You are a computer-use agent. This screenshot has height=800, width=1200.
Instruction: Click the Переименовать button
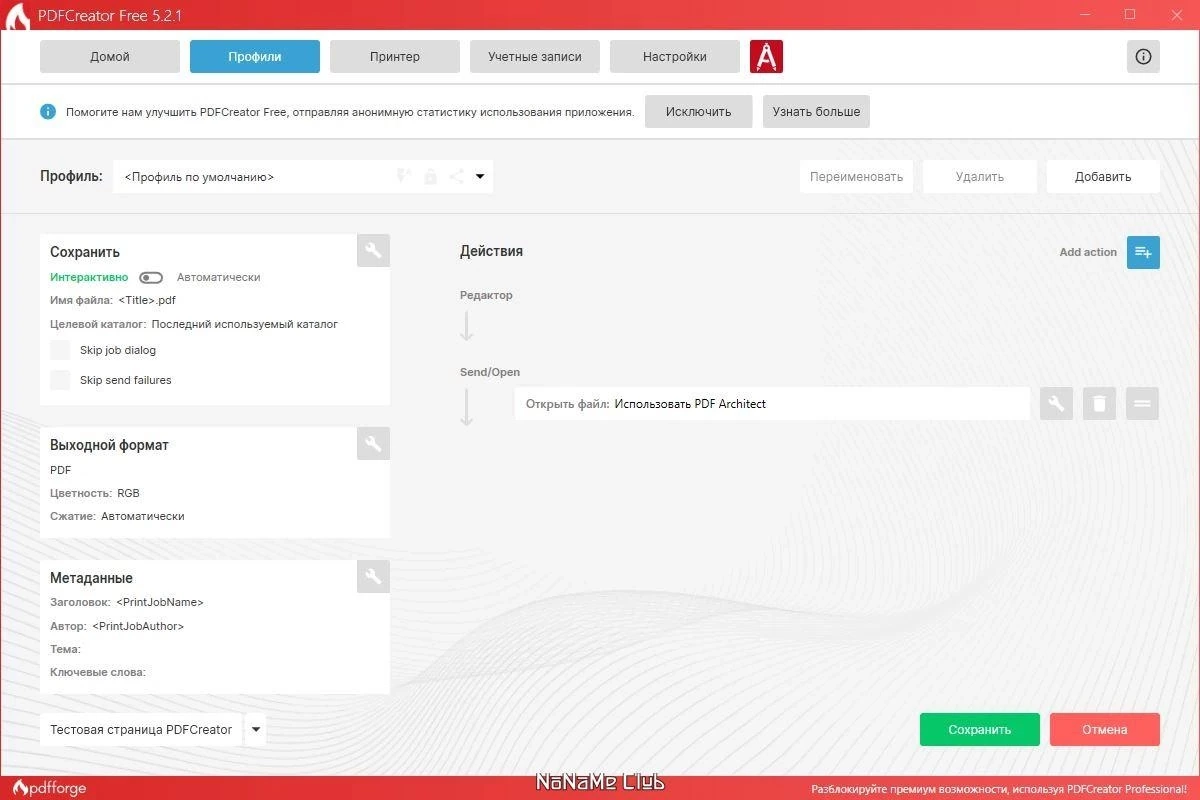coord(857,177)
